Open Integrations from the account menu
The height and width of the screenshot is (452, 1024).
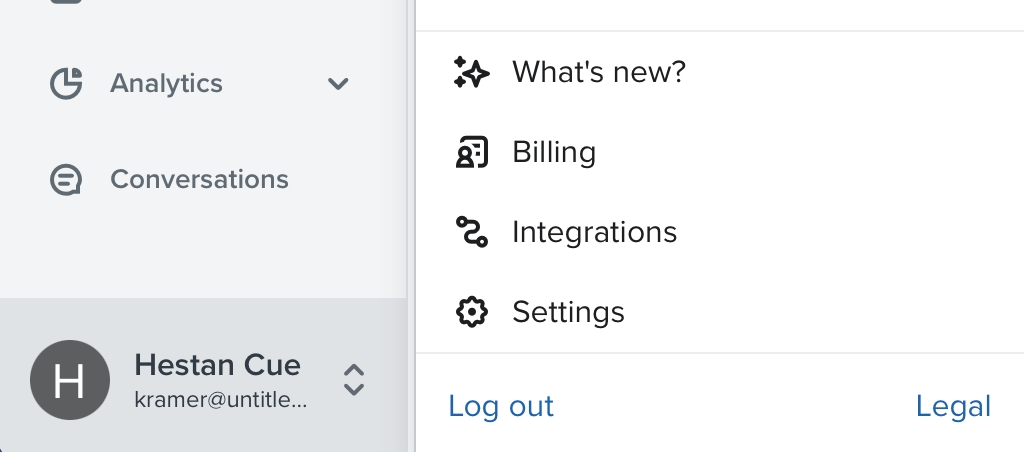[594, 233]
